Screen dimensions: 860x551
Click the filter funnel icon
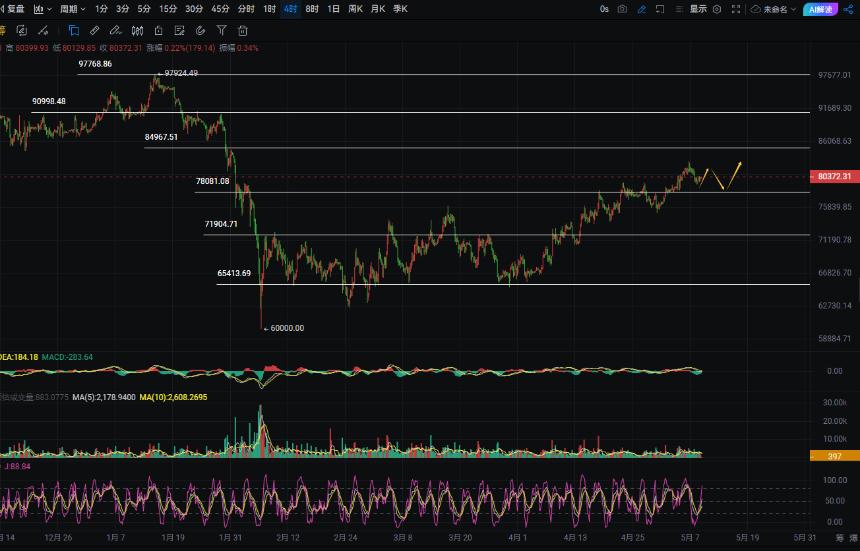click(x=222, y=31)
